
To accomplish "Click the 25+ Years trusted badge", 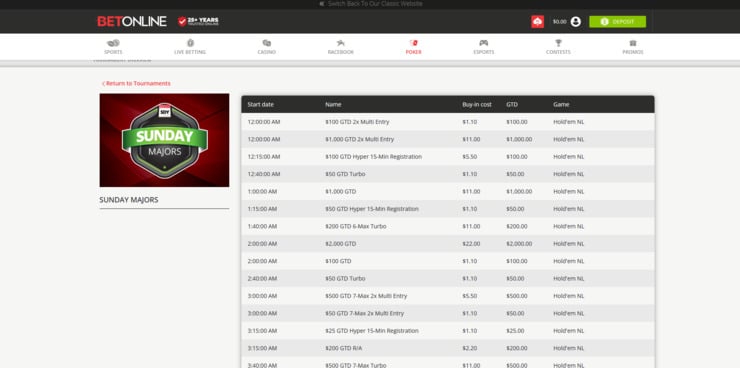I will pyautogui.click(x=198, y=21).
